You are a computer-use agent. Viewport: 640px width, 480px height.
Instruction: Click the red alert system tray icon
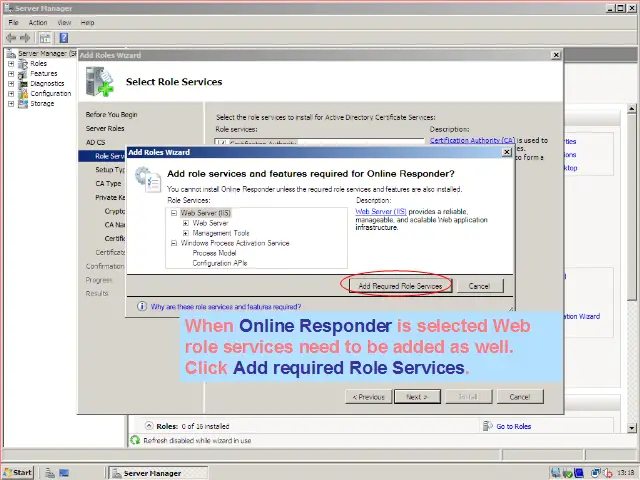pyautogui.click(x=607, y=473)
